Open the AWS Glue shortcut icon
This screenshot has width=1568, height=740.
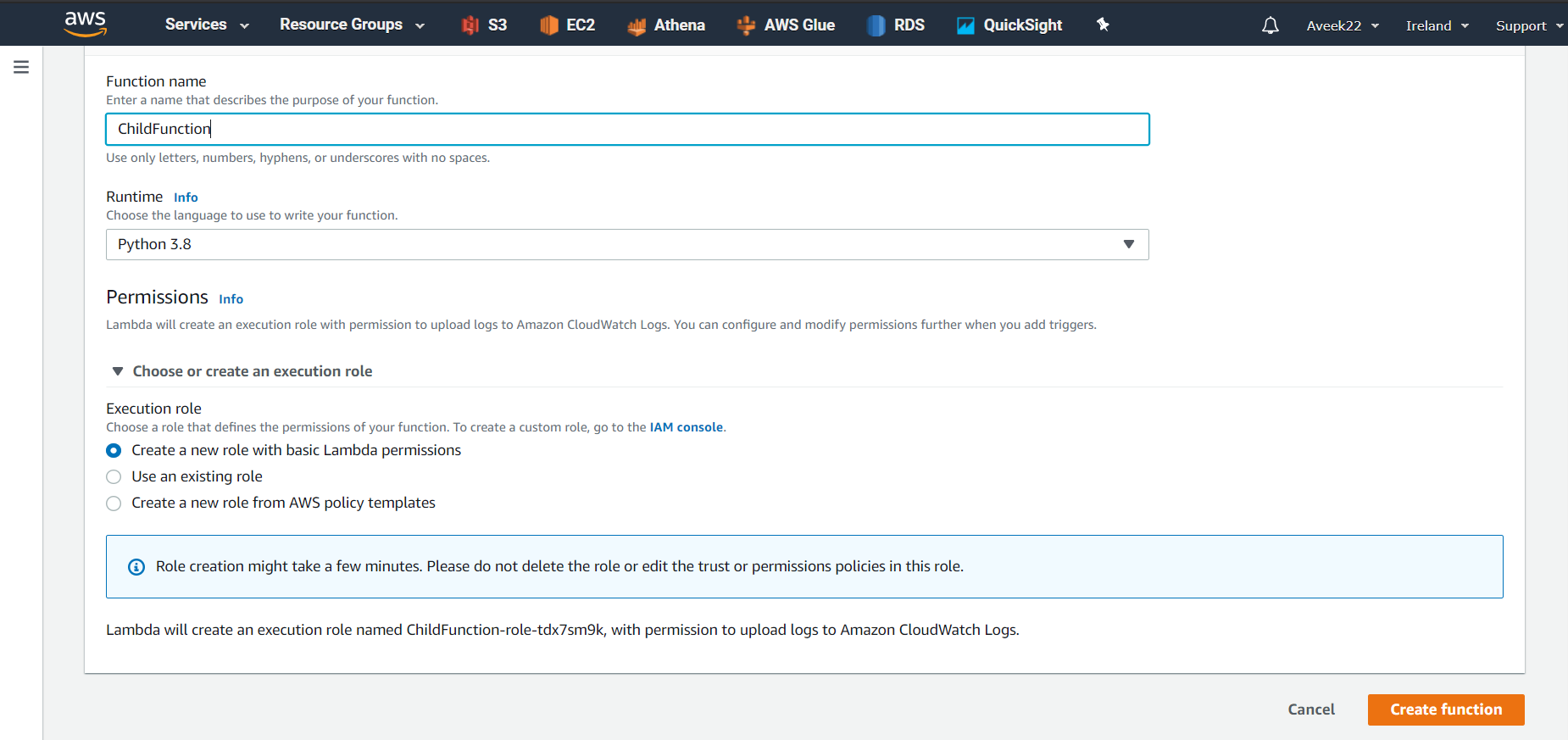click(746, 25)
